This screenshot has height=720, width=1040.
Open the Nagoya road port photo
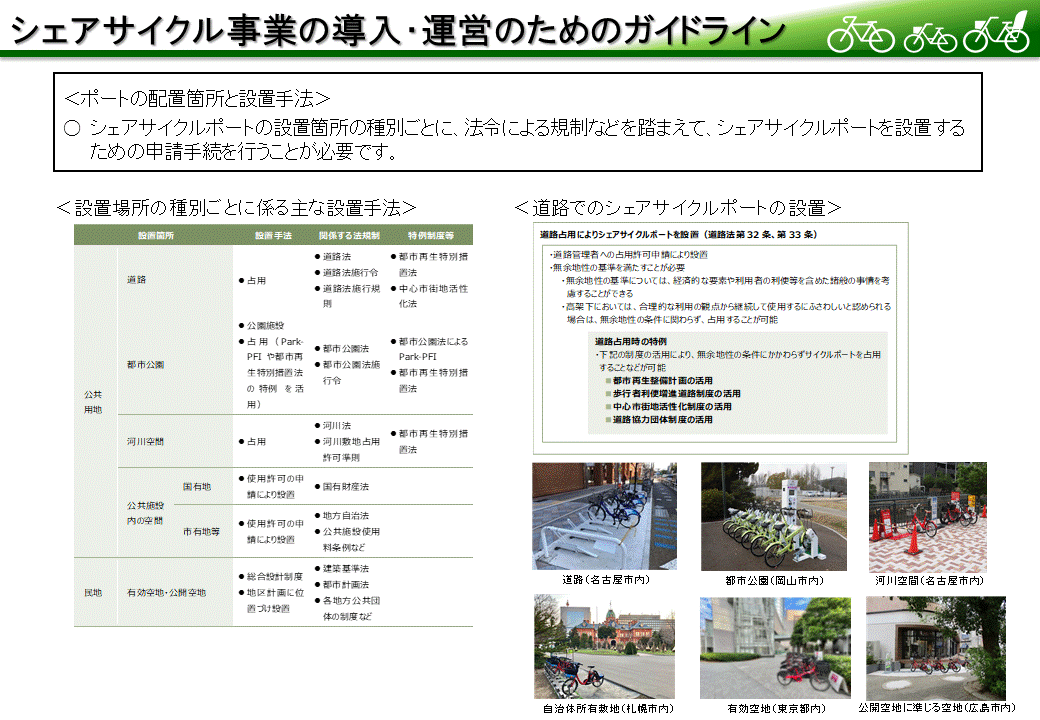[x=603, y=516]
